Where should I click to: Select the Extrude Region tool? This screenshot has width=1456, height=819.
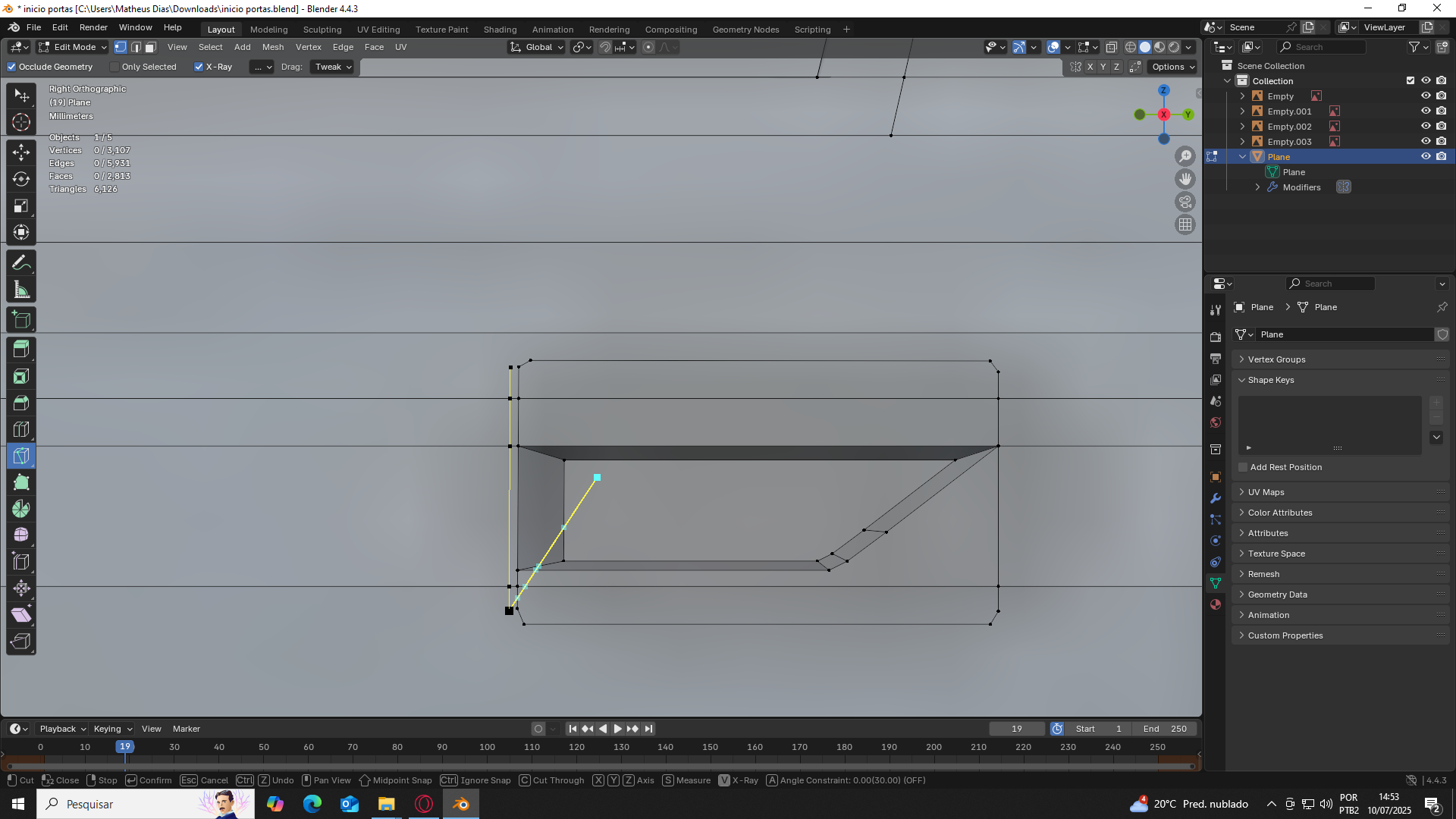point(21,350)
